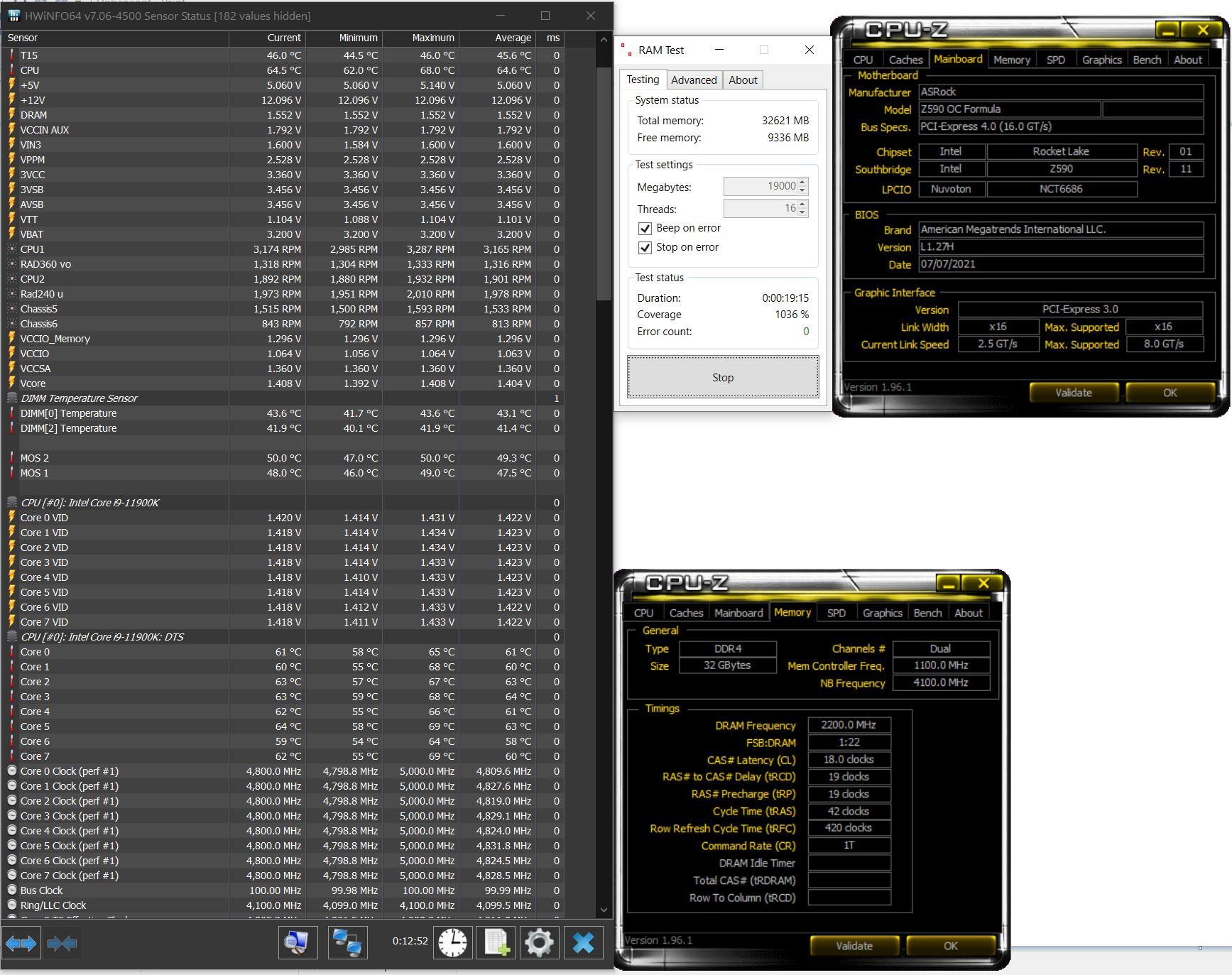Open Memory tab in upper CPU-Z window
This screenshot has height=975, width=1232.
click(x=1011, y=60)
